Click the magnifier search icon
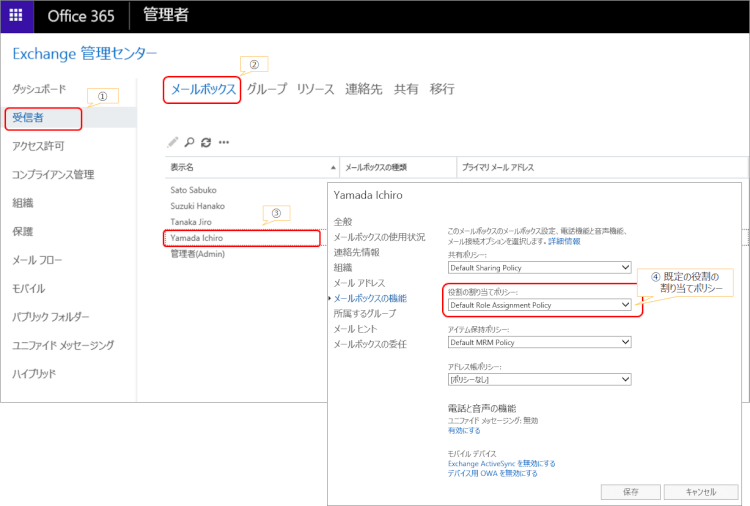 (189, 142)
